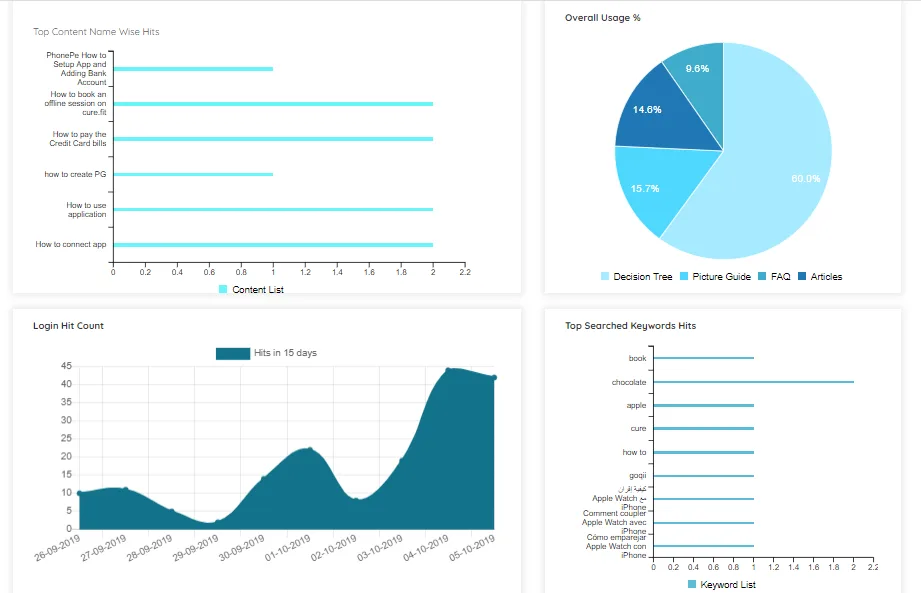921x593 pixels.
Task: Click the chocolate keyword label
Action: coord(628,382)
